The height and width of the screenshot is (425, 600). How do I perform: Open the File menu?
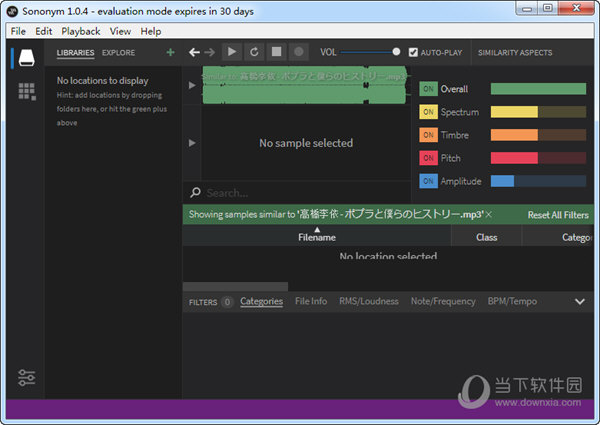tap(18, 31)
